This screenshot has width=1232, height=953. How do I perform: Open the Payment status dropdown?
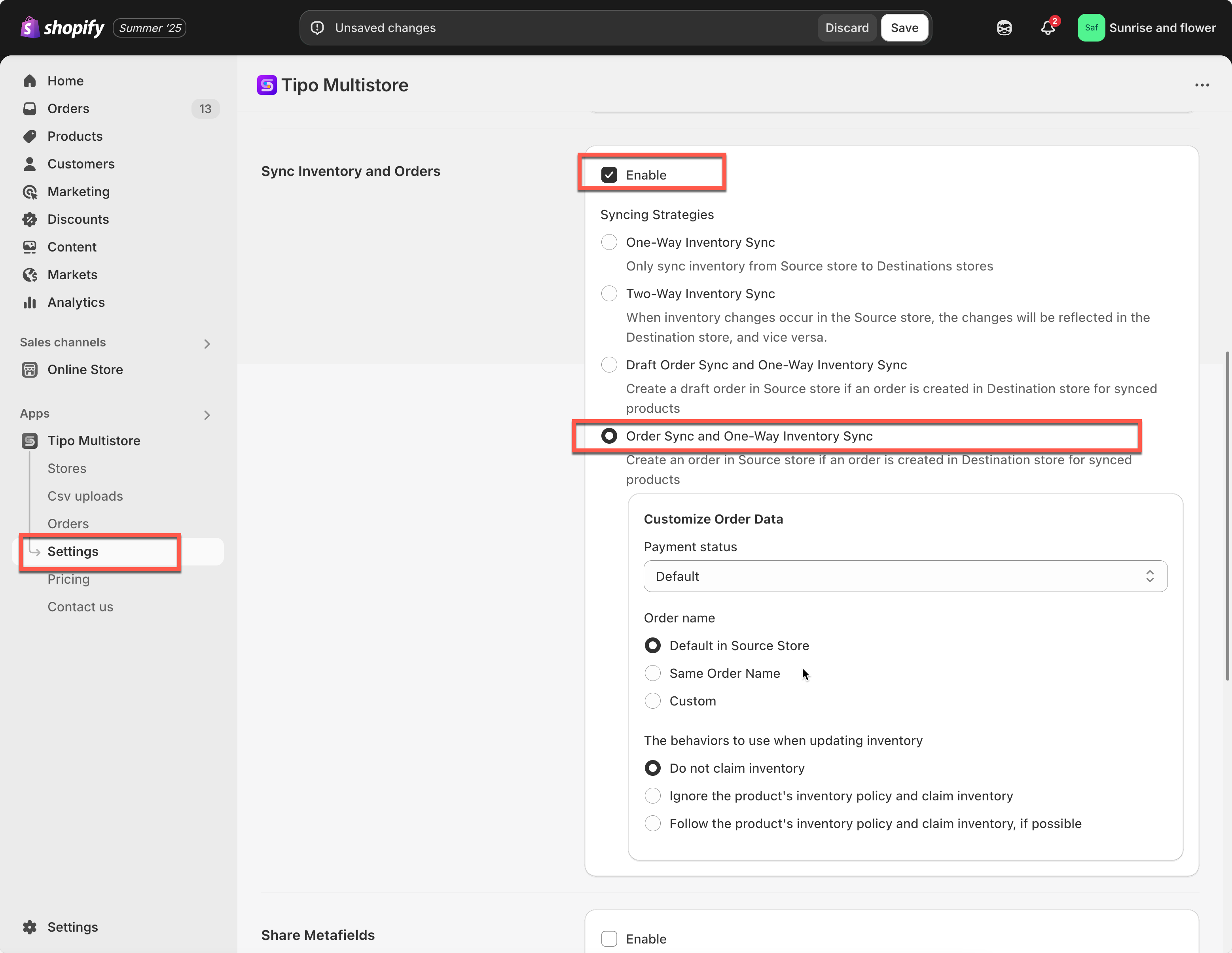click(905, 576)
